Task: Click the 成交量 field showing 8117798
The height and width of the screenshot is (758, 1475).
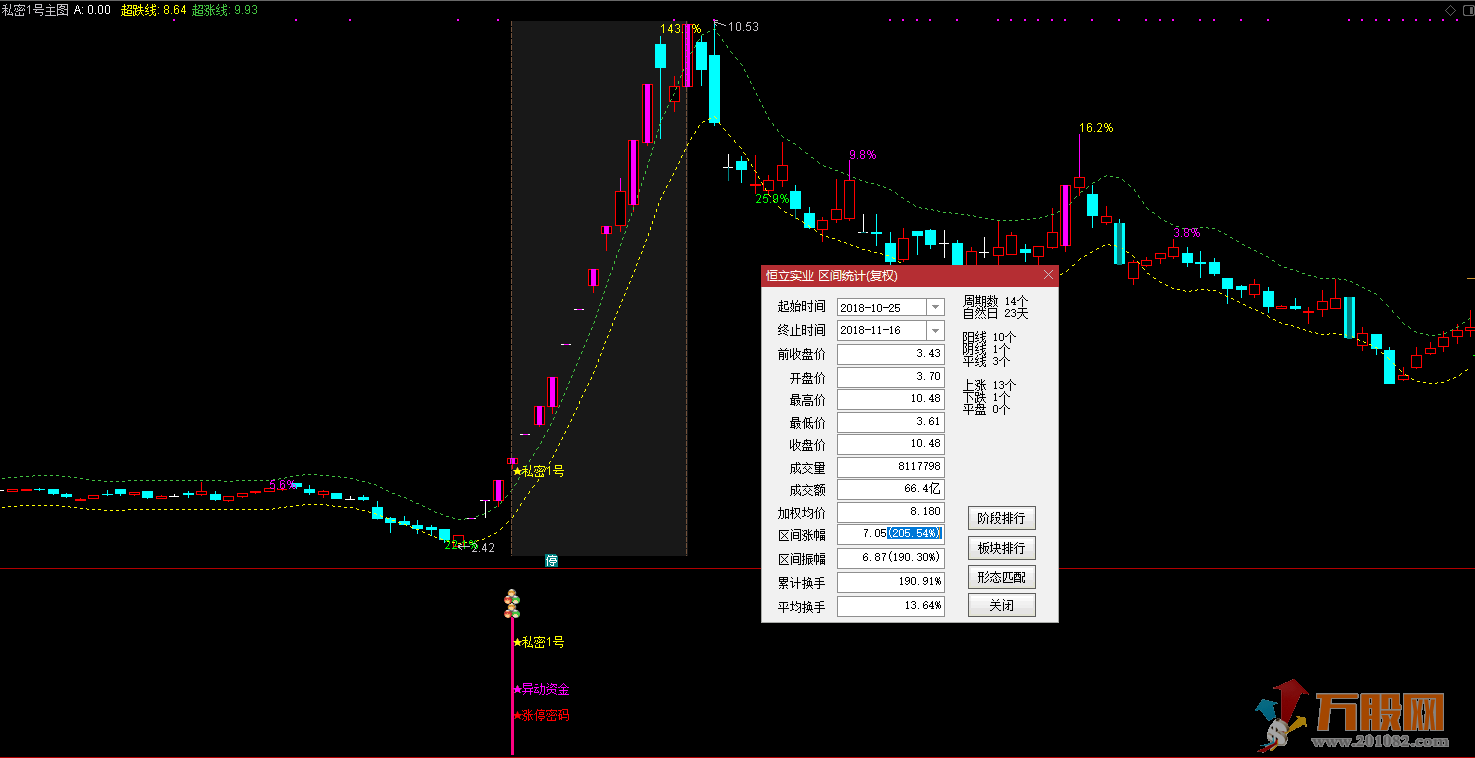Action: [890, 467]
